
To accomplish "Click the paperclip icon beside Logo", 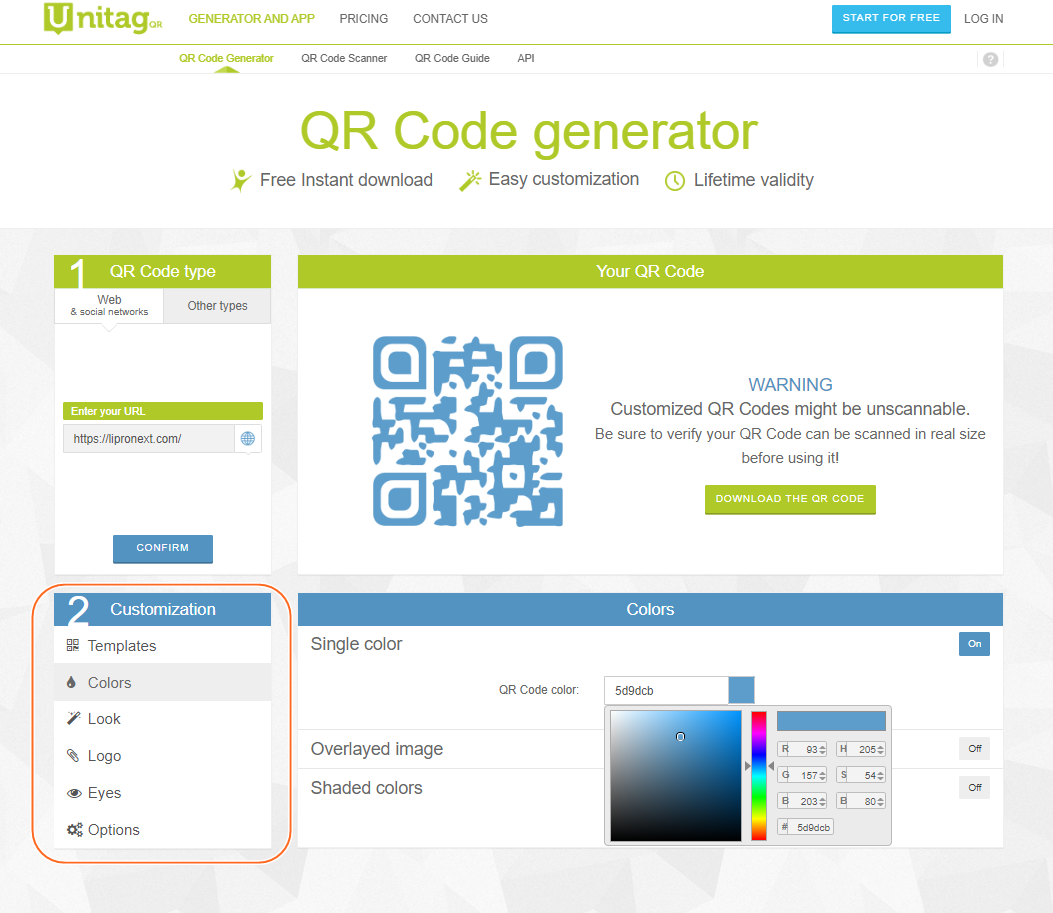I will pos(73,755).
